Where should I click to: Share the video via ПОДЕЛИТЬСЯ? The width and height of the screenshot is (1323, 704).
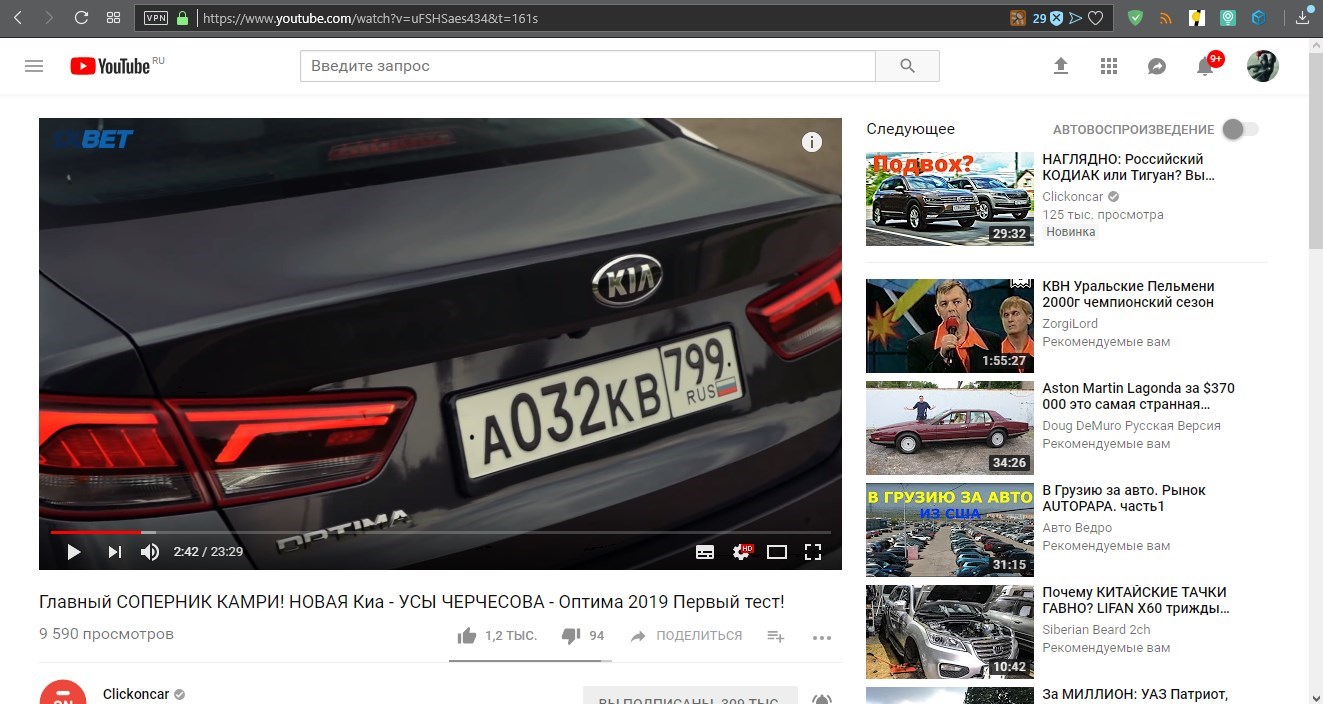click(x=686, y=636)
